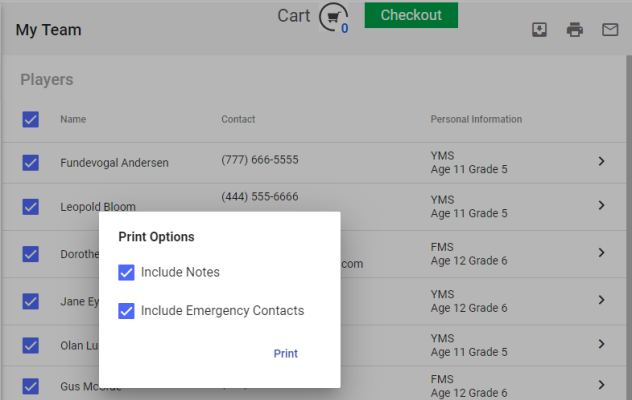Click the download roster icon

tap(539, 30)
